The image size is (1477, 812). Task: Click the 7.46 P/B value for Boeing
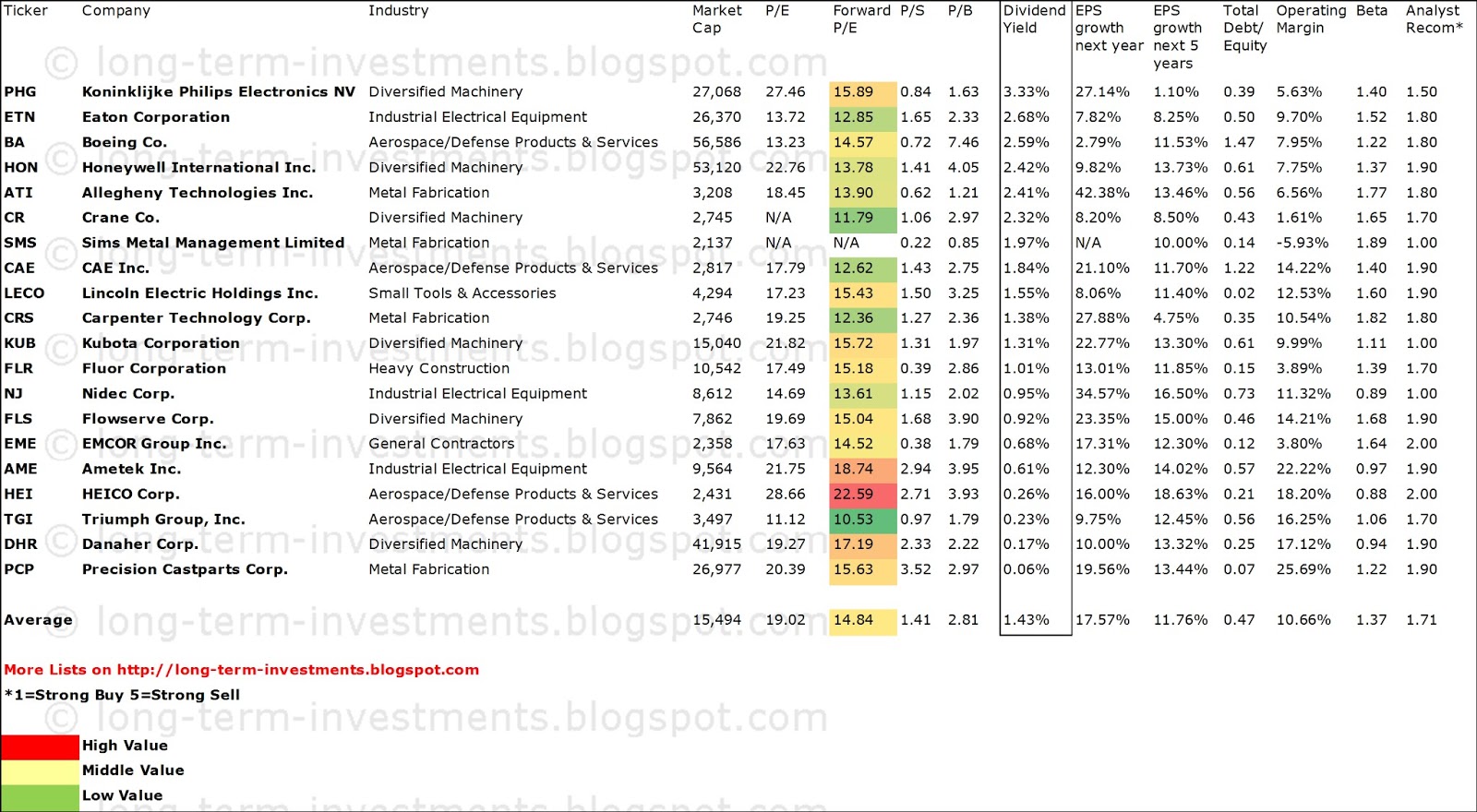point(963,142)
